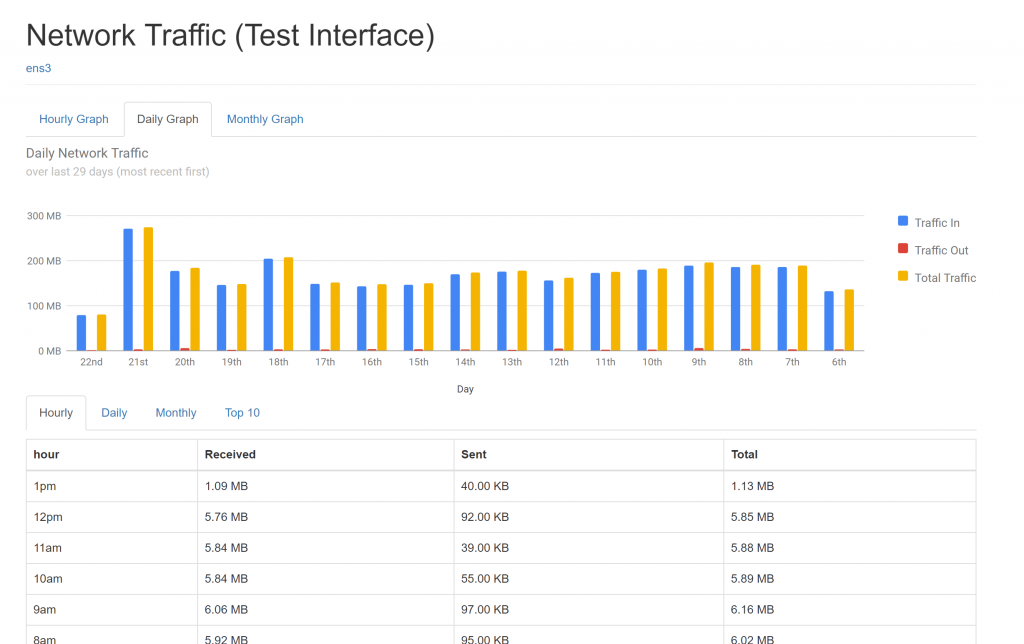This screenshot has height=644, width=1024.
Task: Click the 97.00 KB sent cell
Action: 589,609
